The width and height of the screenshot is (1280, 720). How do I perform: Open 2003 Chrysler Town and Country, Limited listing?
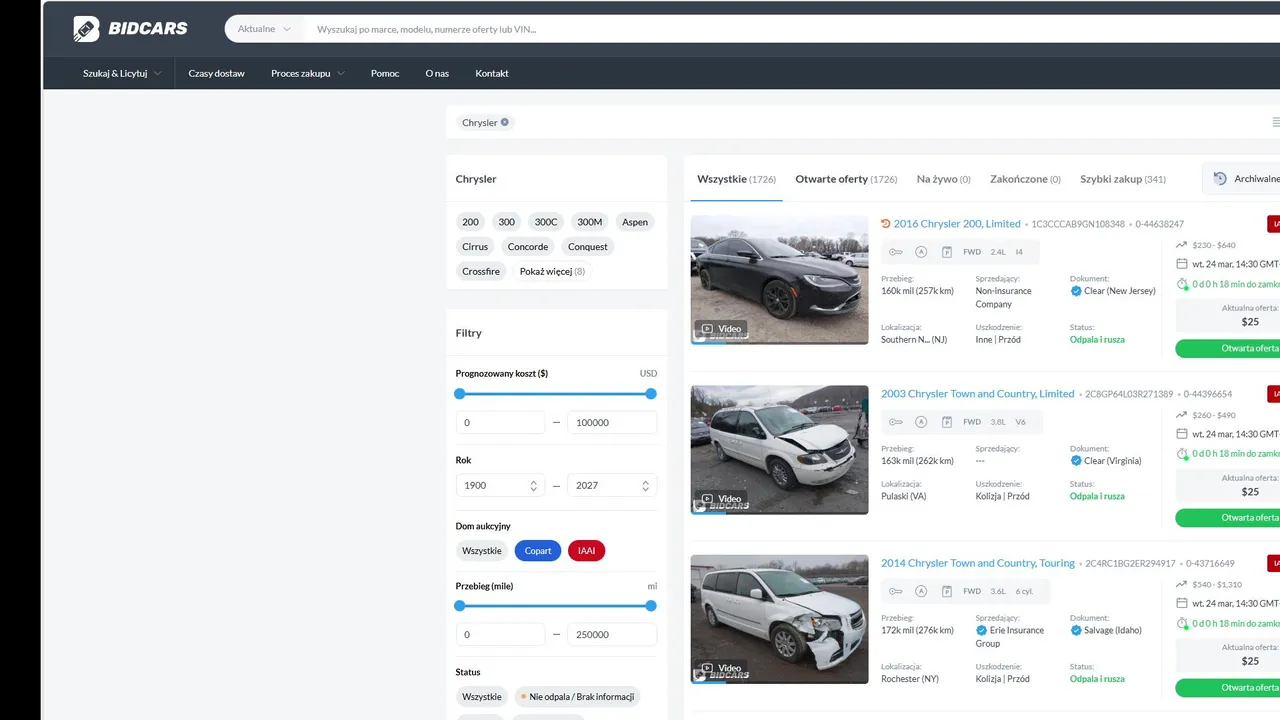977,394
